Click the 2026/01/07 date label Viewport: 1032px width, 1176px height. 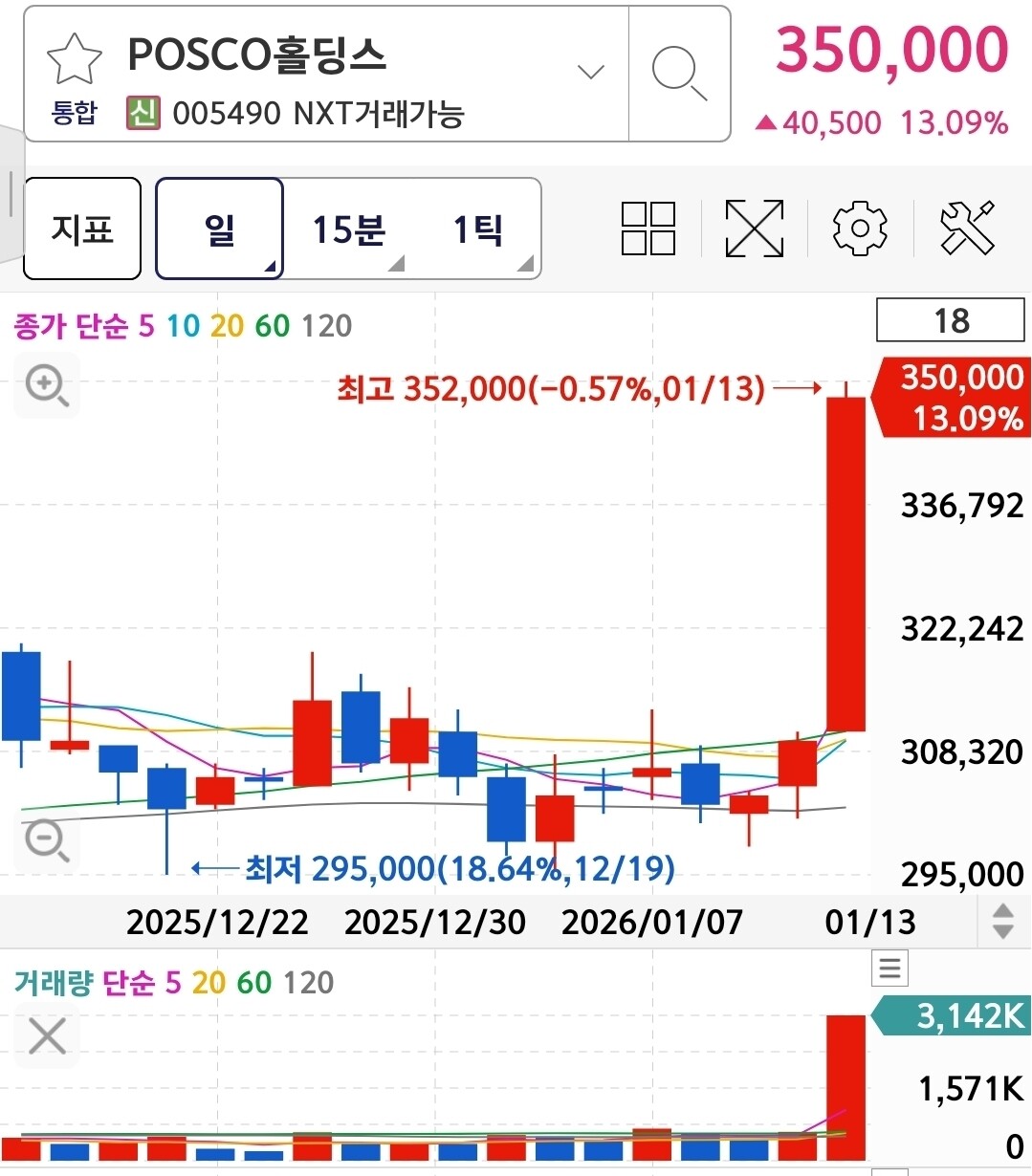(x=652, y=922)
